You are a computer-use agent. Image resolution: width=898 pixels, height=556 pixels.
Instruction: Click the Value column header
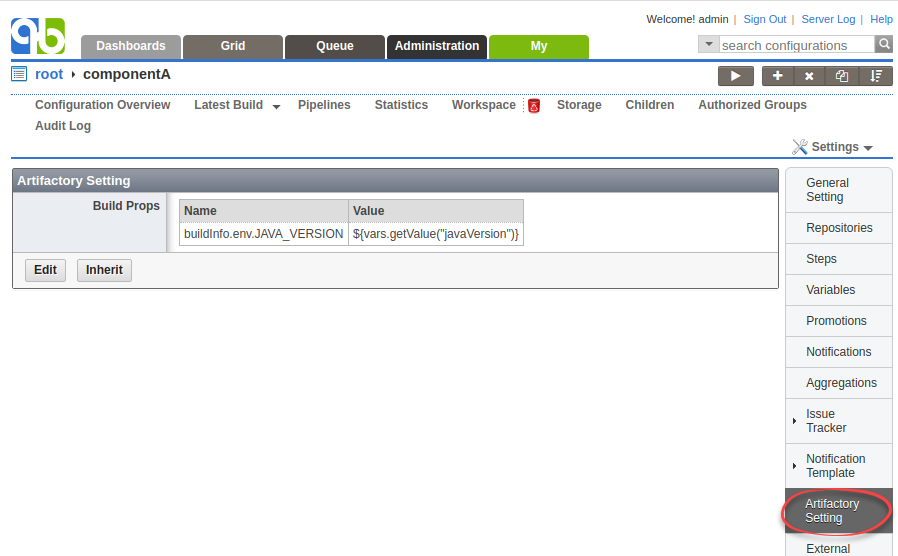[436, 211]
